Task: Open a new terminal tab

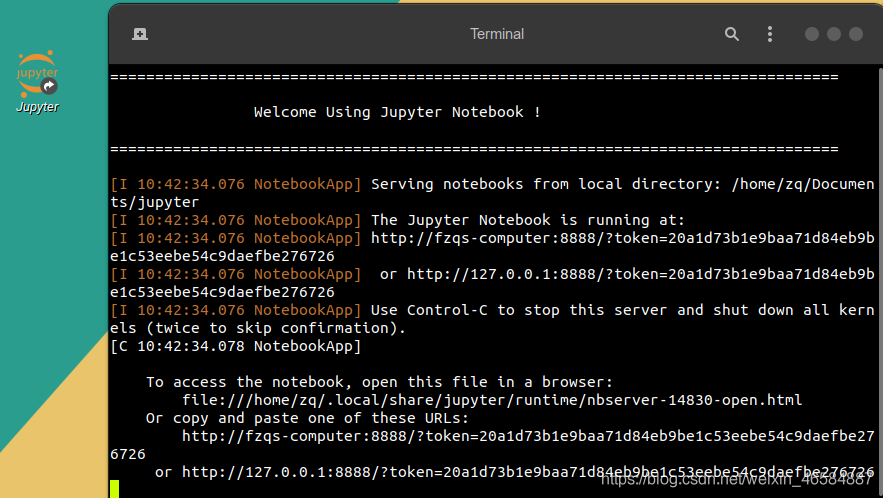Action: click(x=140, y=34)
